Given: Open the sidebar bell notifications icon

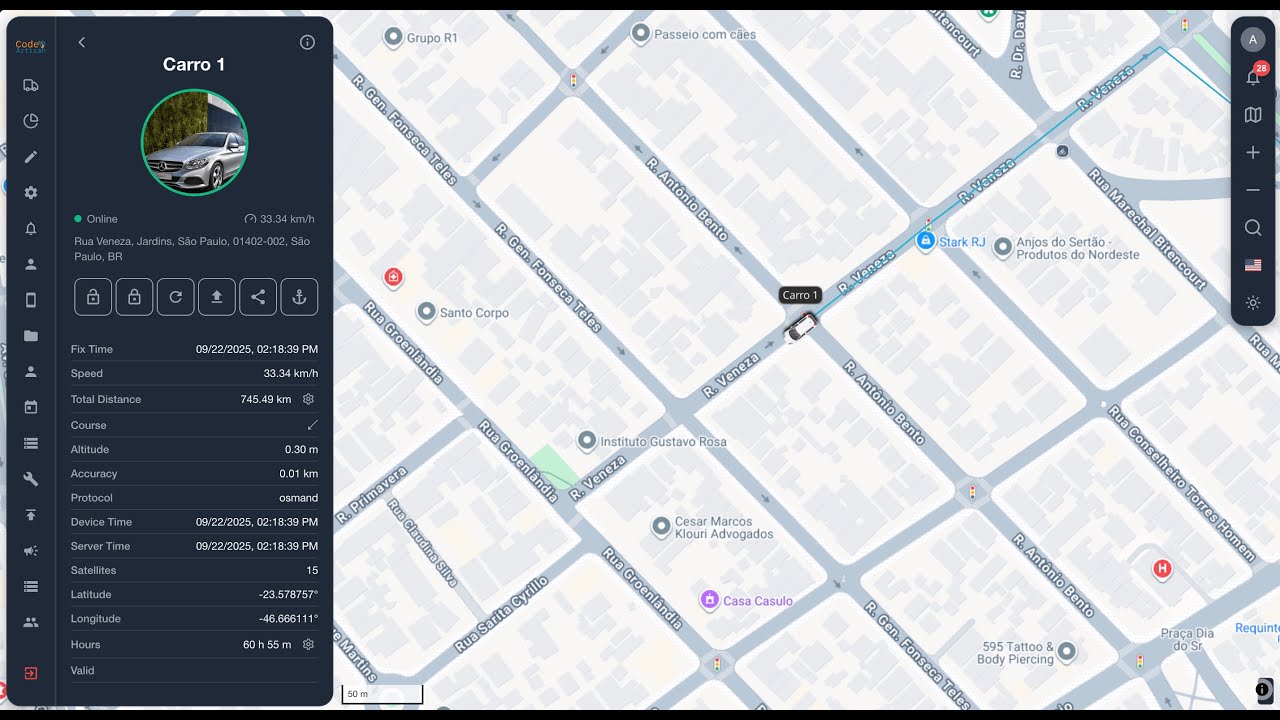Looking at the screenshot, I should point(31,229).
